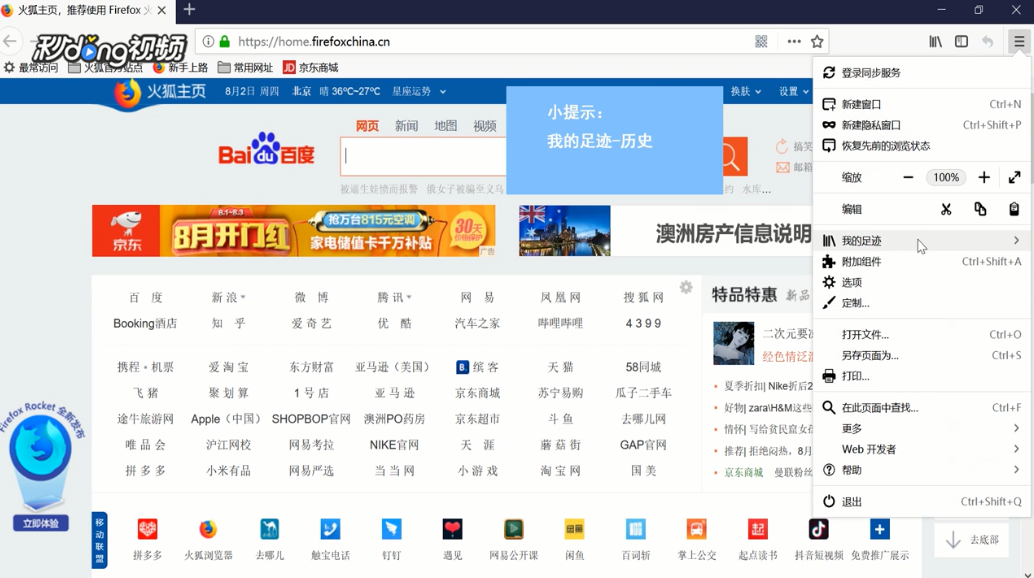Click 立即体验 Firefox Rocket button

click(41, 523)
